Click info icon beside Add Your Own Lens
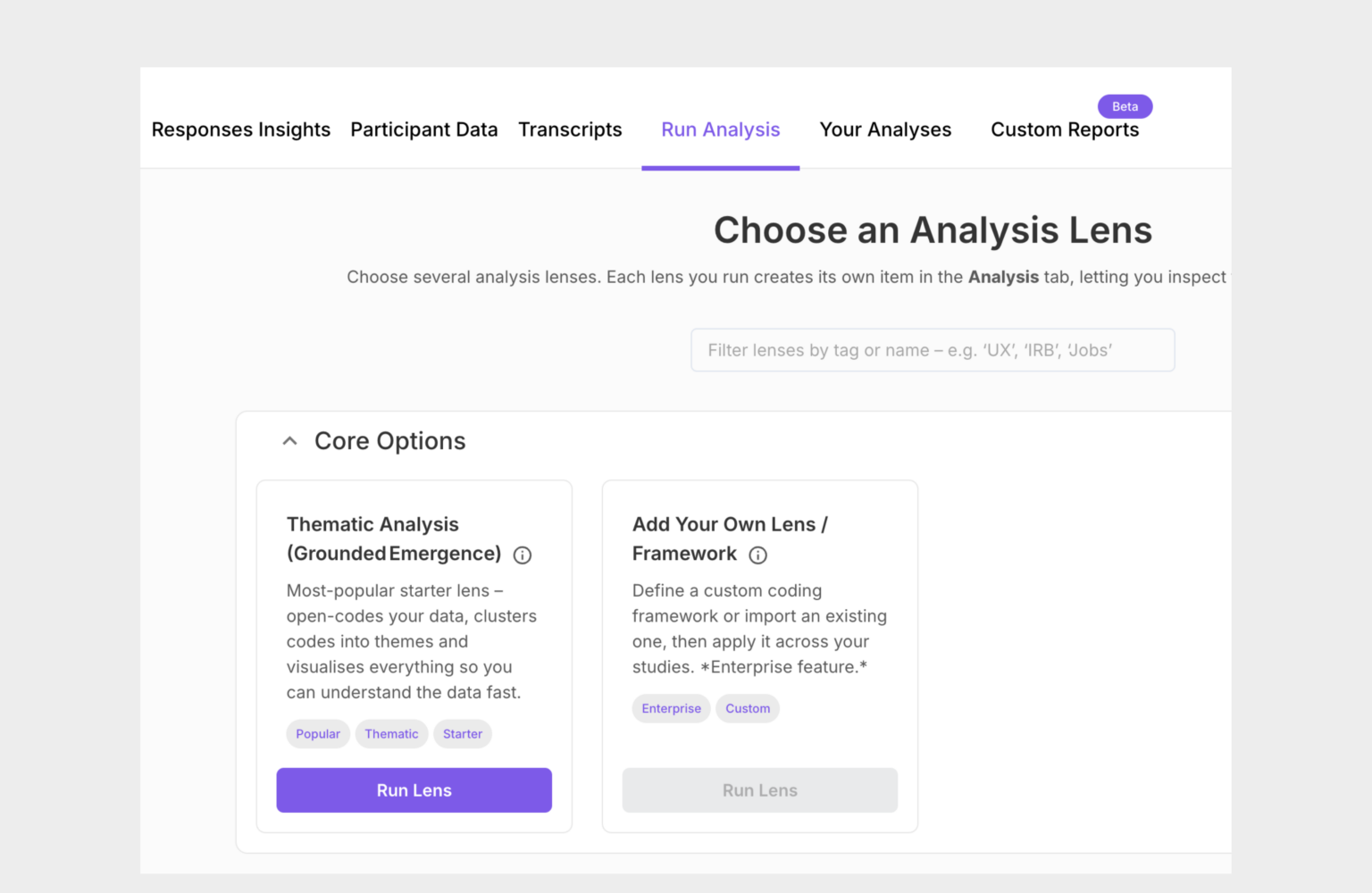This screenshot has height=893, width=1372. pyautogui.click(x=757, y=555)
